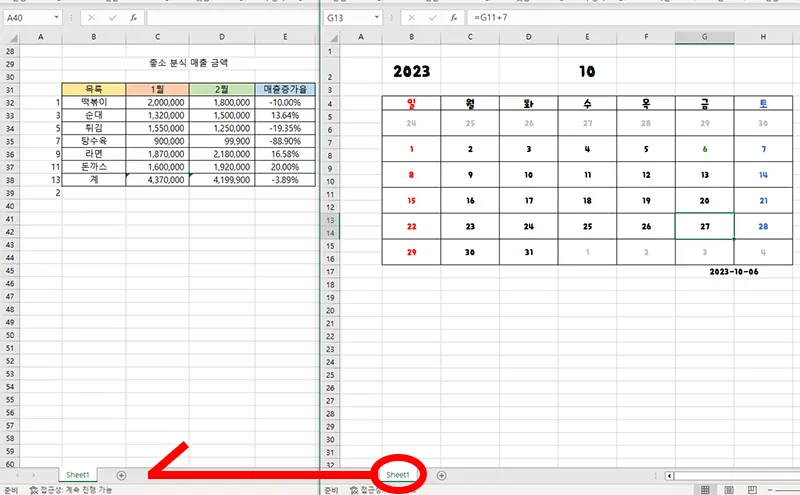The height and width of the screenshot is (495, 800).
Task: Click the 99,900 cell
Action: point(222,141)
